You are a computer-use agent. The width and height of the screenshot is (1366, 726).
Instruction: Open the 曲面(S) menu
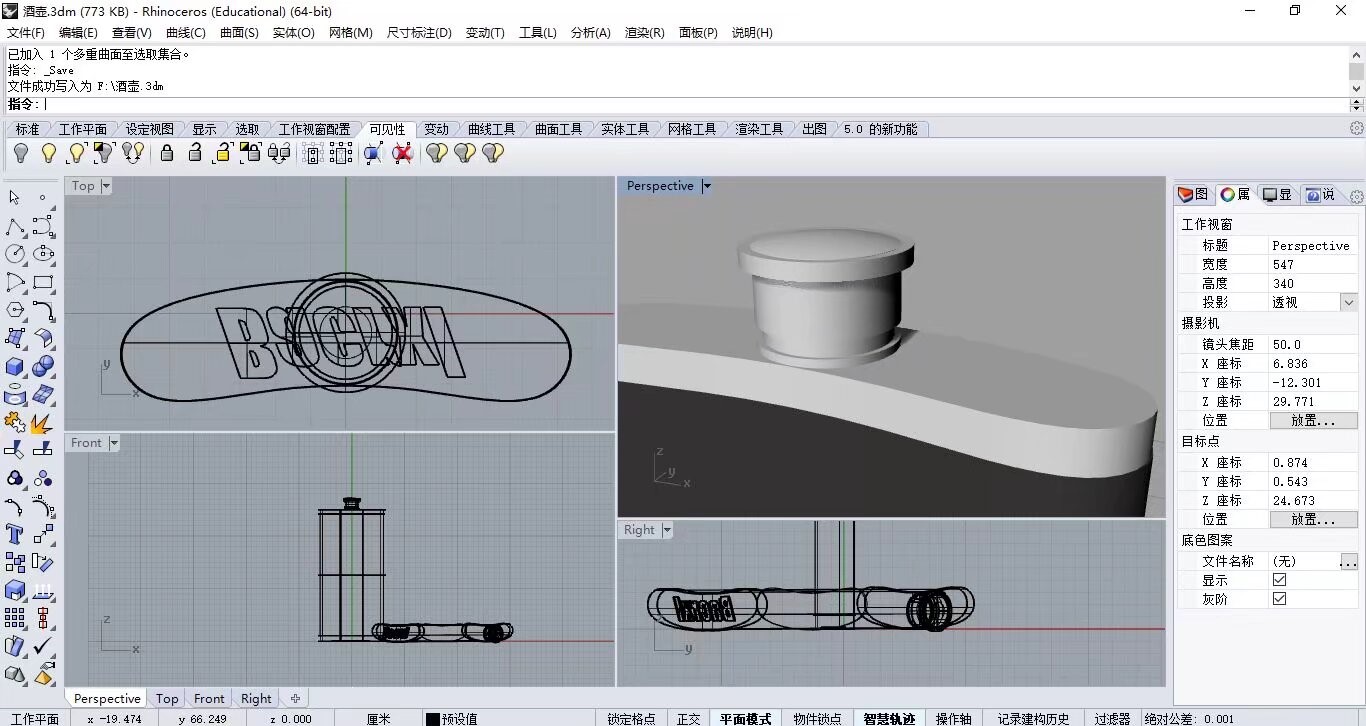click(239, 33)
